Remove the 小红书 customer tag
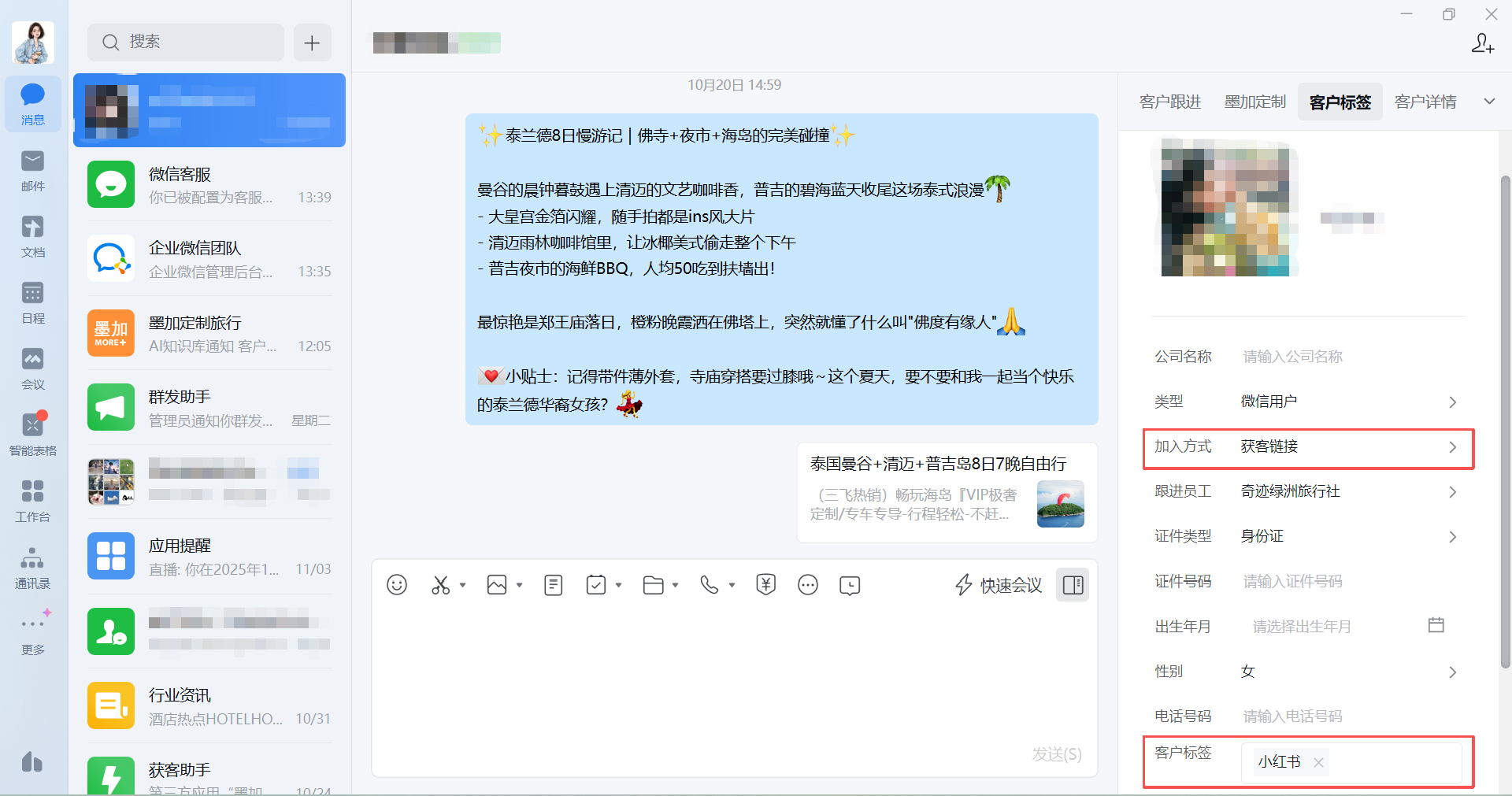The width and height of the screenshot is (1512, 796). click(1318, 762)
